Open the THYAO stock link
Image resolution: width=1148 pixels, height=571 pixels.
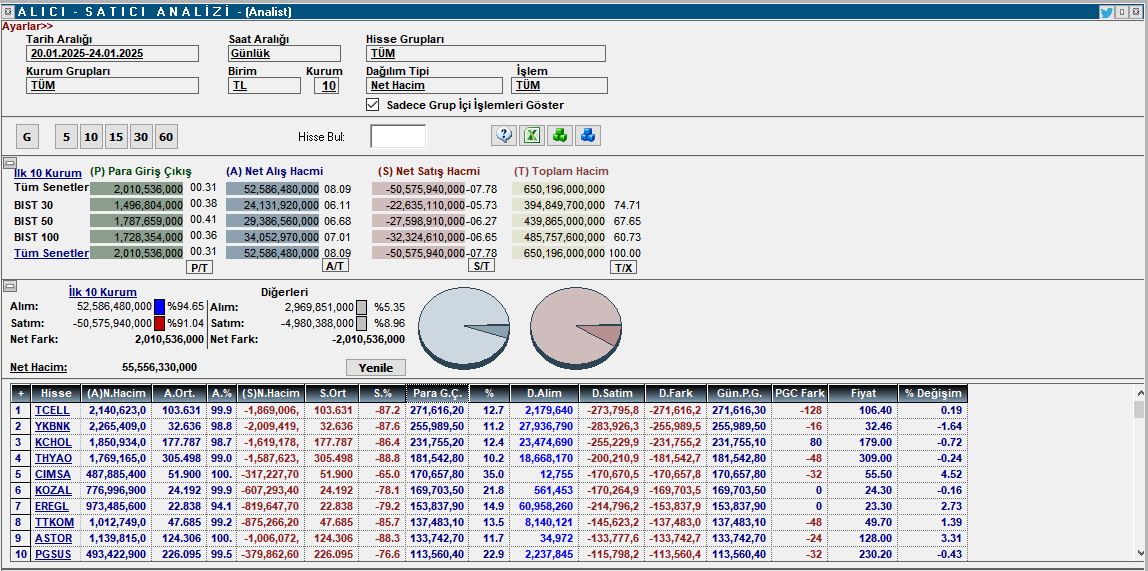53,458
